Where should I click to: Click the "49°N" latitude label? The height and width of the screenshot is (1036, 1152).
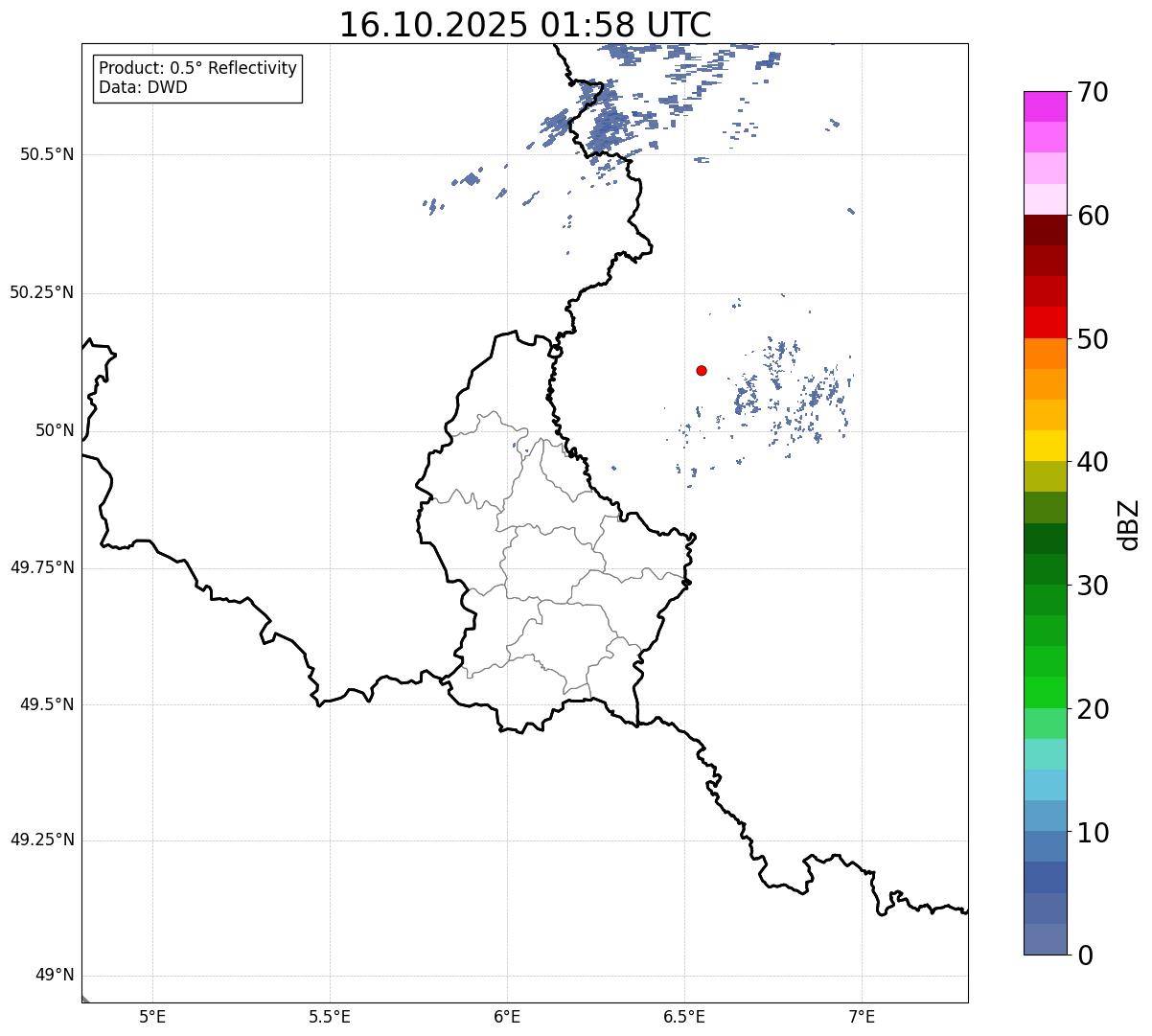click(55, 976)
